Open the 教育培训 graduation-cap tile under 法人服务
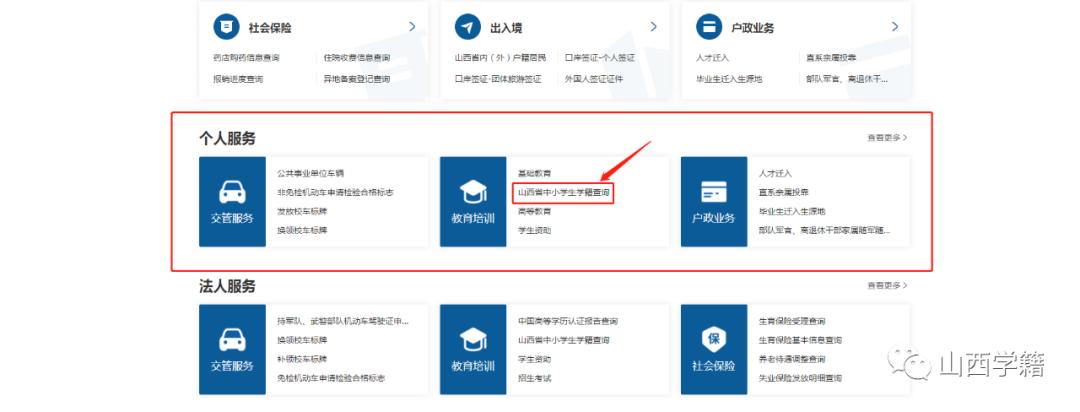1080x412 pixels. 473,349
